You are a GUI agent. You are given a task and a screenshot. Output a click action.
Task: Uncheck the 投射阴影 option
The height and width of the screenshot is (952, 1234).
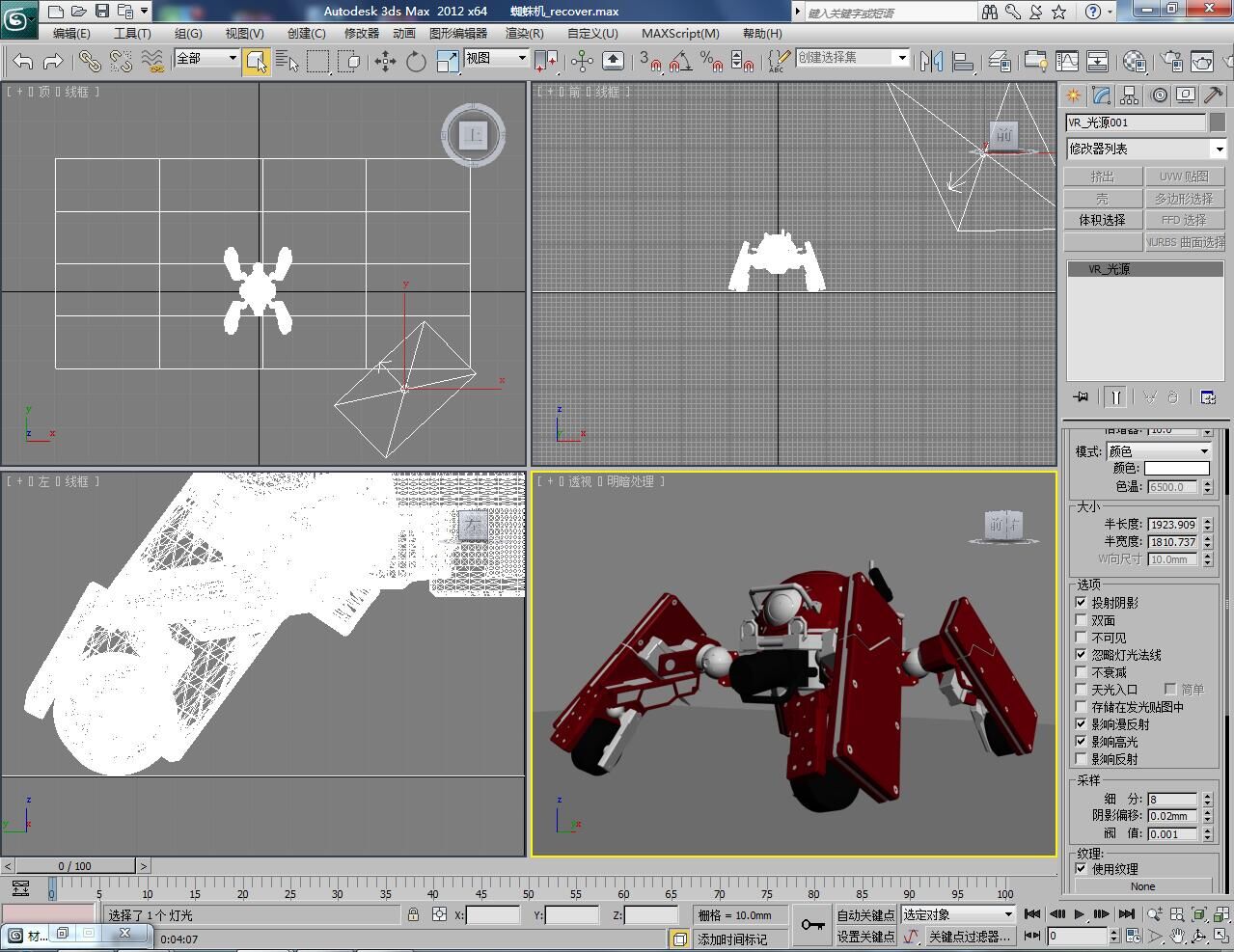click(x=1082, y=603)
